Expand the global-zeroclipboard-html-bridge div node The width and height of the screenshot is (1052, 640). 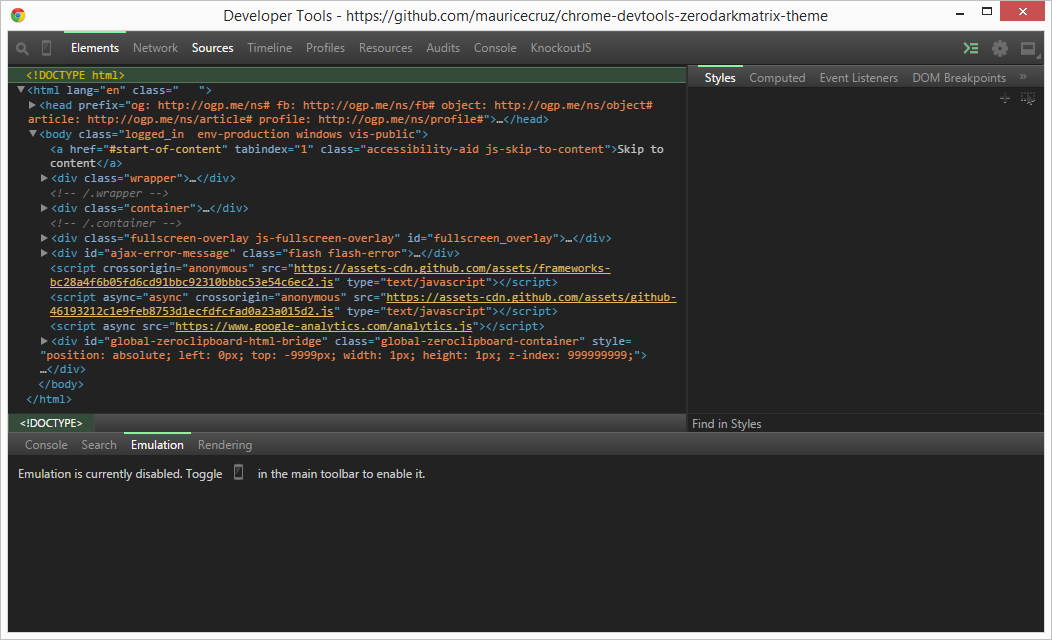(x=44, y=341)
